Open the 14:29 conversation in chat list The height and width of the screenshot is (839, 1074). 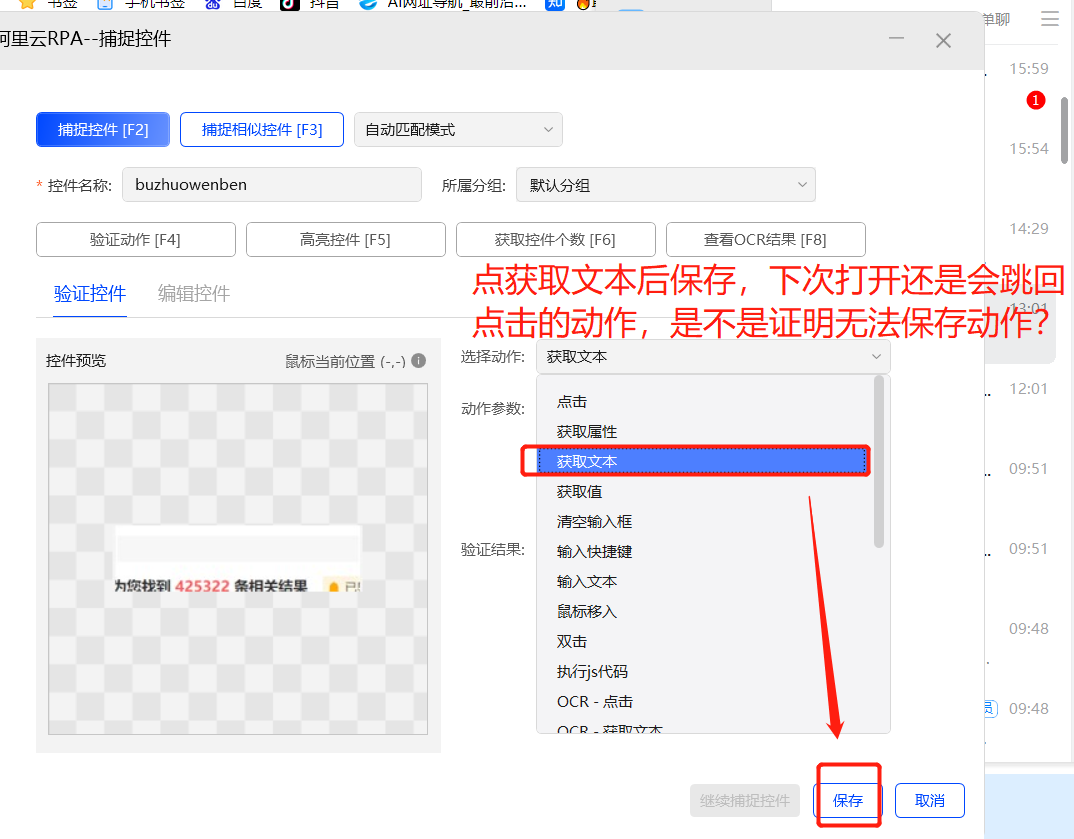pyautogui.click(x=1028, y=229)
